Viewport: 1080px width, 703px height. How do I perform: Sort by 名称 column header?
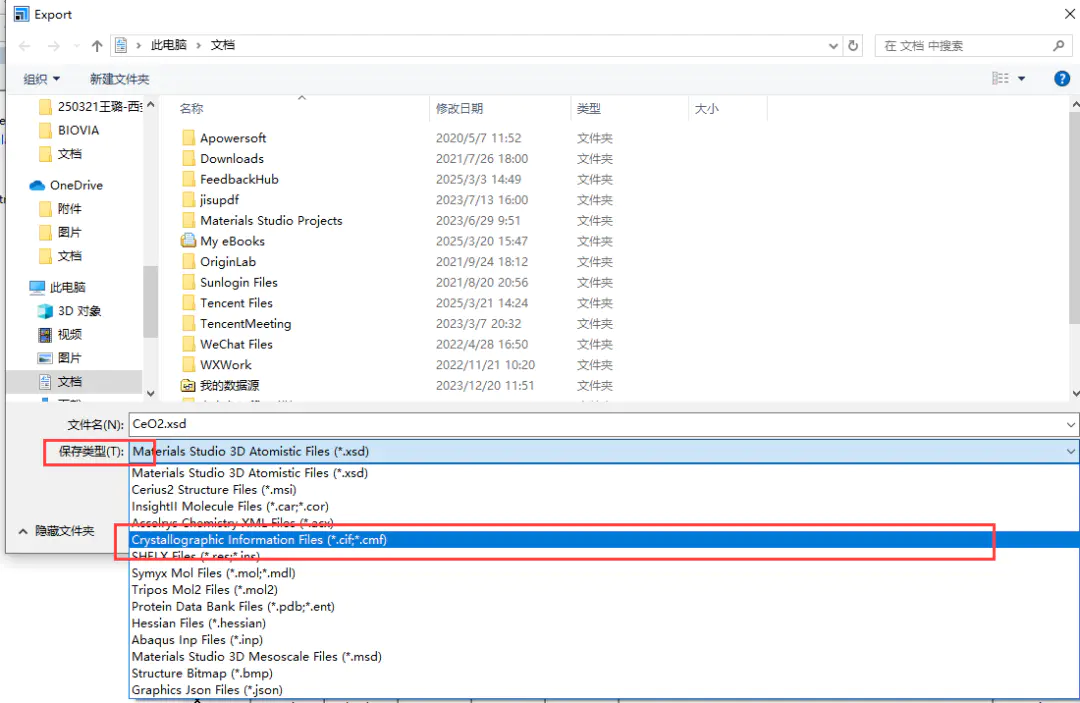tap(191, 108)
